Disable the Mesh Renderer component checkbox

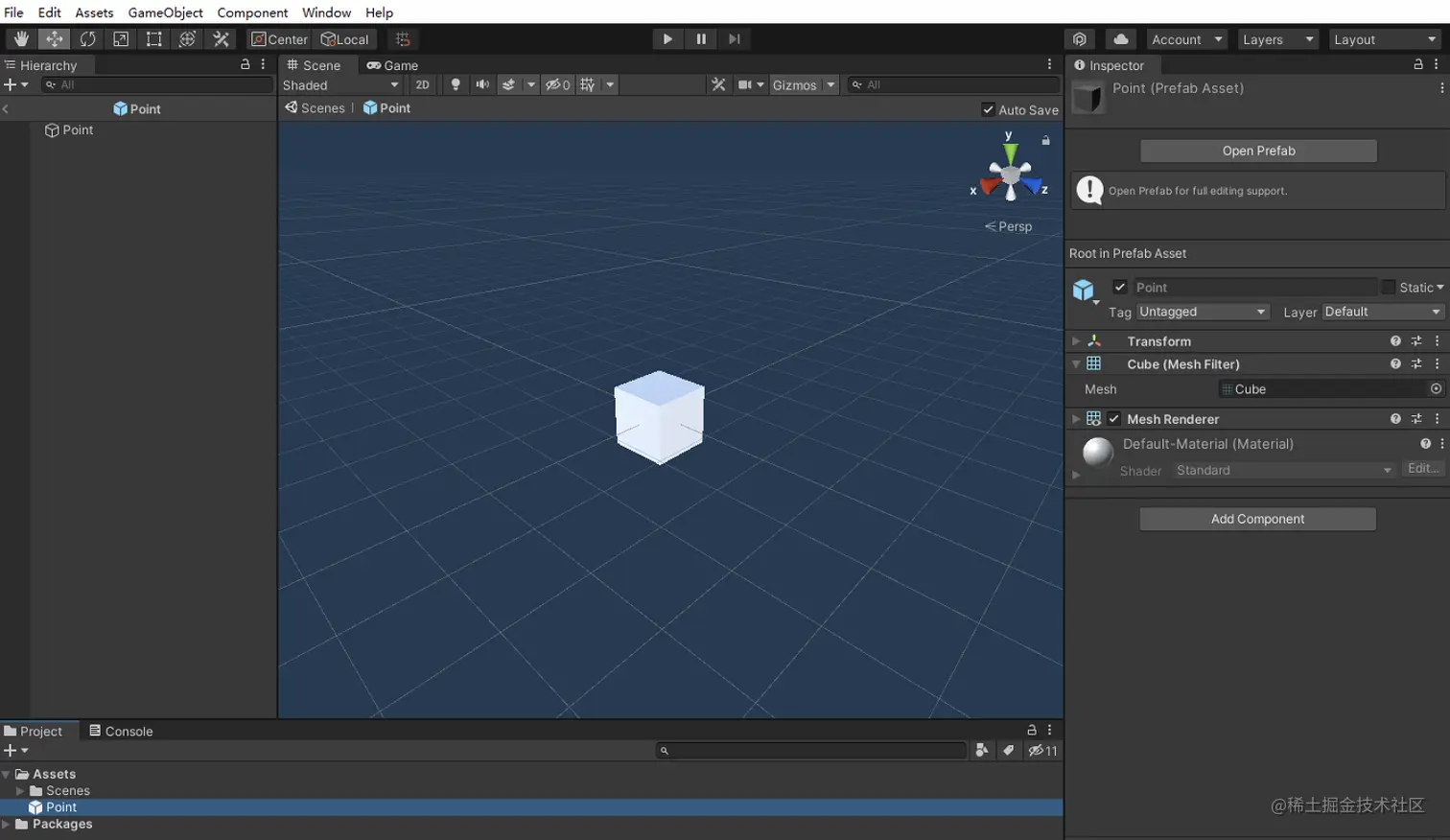pyautogui.click(x=1114, y=419)
